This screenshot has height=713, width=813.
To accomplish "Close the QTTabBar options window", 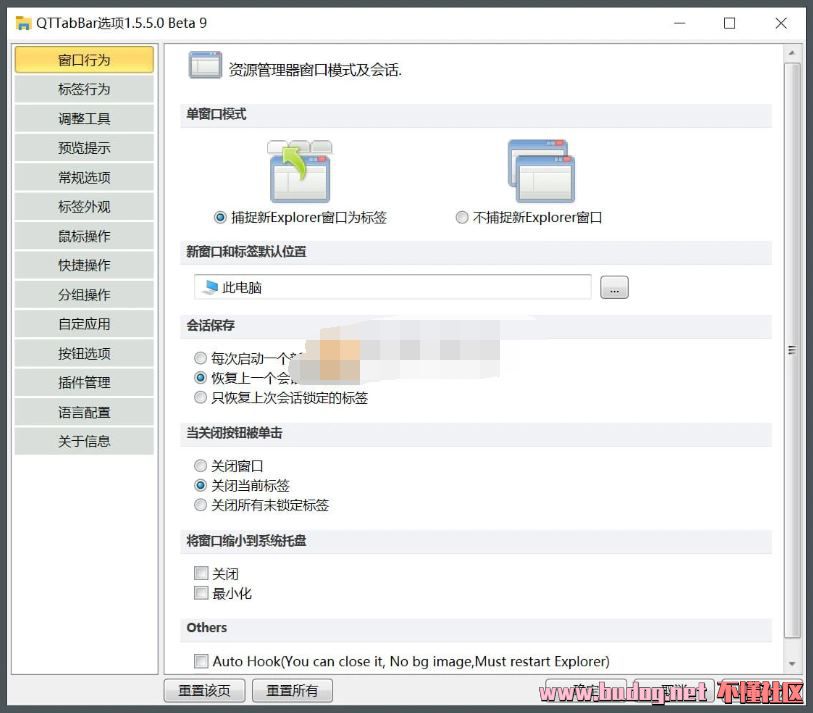I will (781, 23).
